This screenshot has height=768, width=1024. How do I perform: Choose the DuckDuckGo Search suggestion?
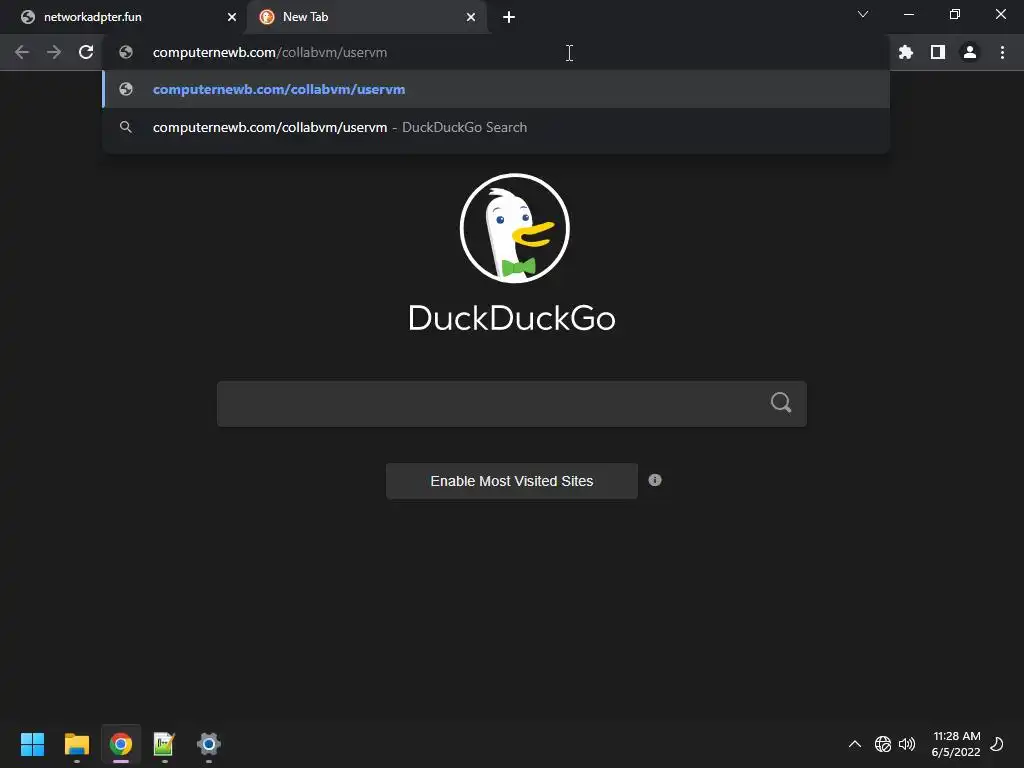coord(496,127)
